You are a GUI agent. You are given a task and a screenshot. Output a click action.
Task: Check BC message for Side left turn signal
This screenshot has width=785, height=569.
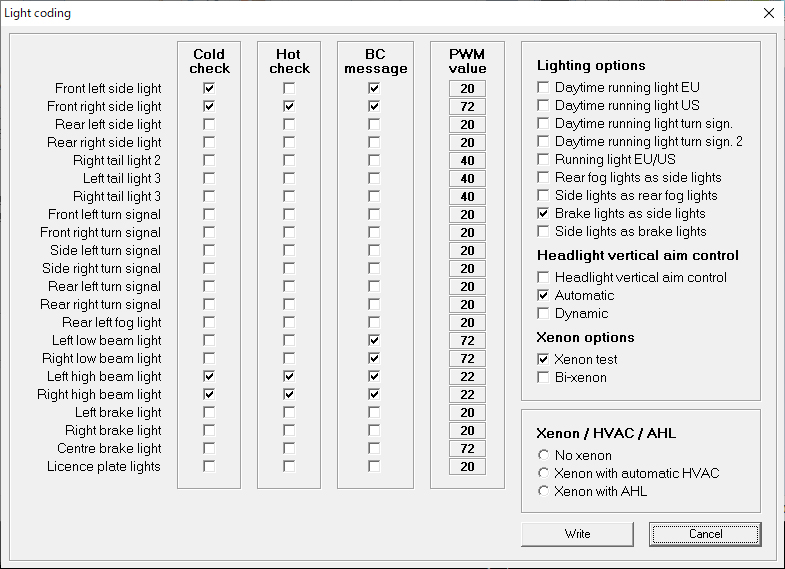pyautogui.click(x=374, y=251)
